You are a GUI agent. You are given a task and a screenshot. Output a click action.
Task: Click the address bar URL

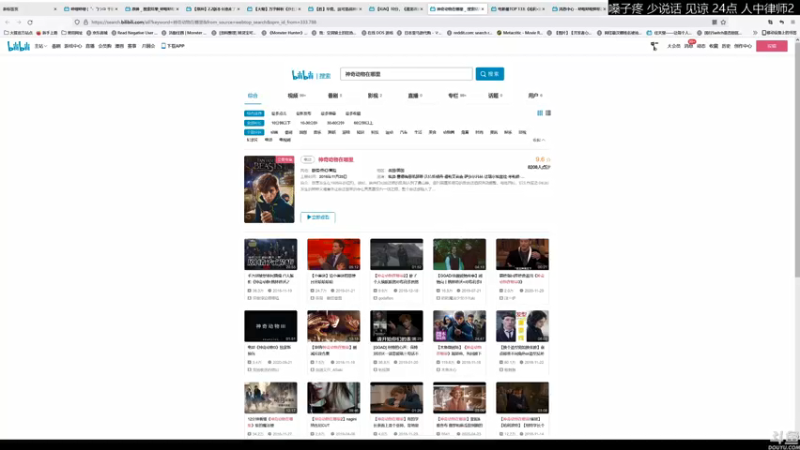pos(204,22)
